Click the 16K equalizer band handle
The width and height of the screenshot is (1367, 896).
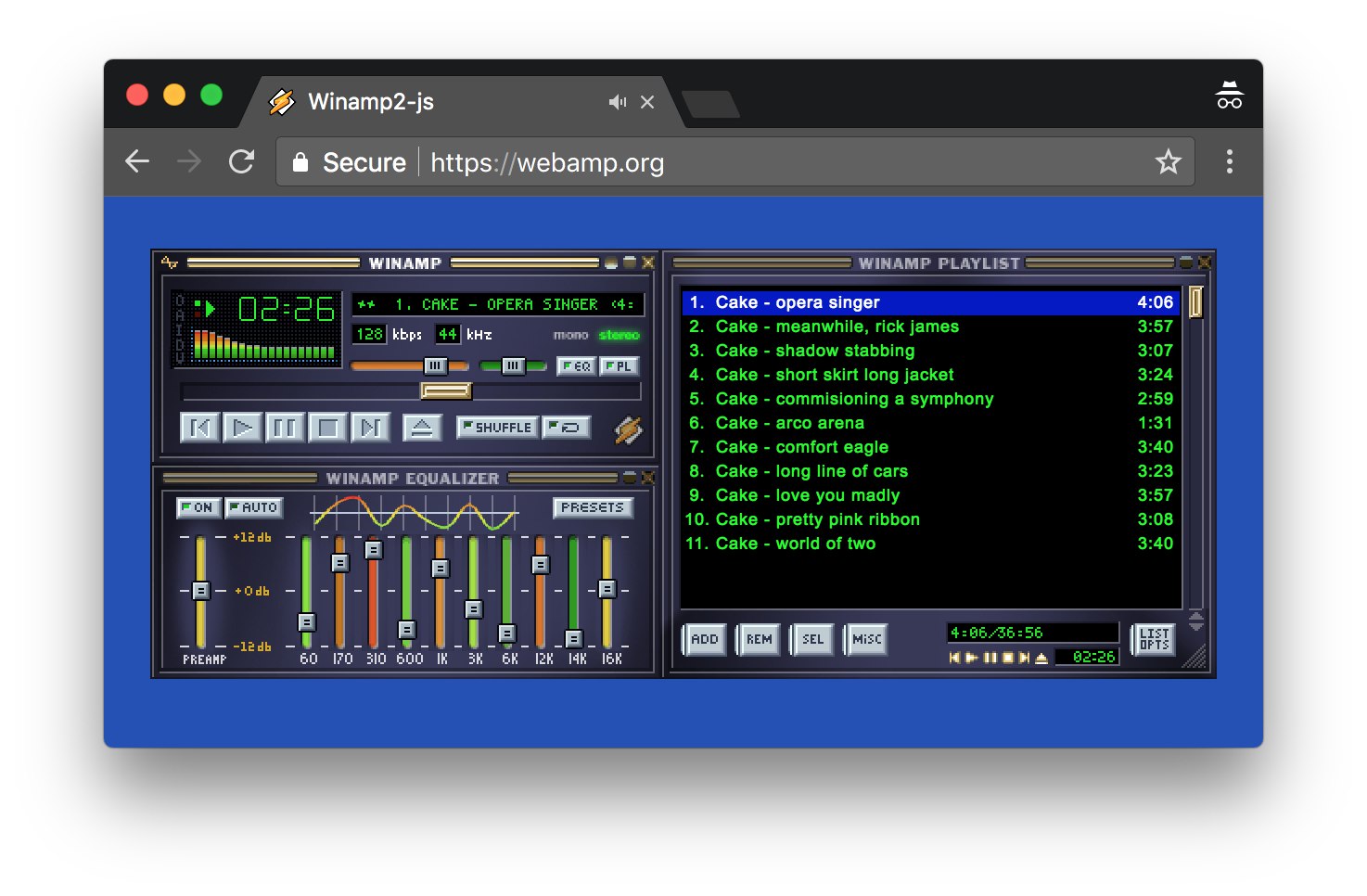(x=607, y=588)
